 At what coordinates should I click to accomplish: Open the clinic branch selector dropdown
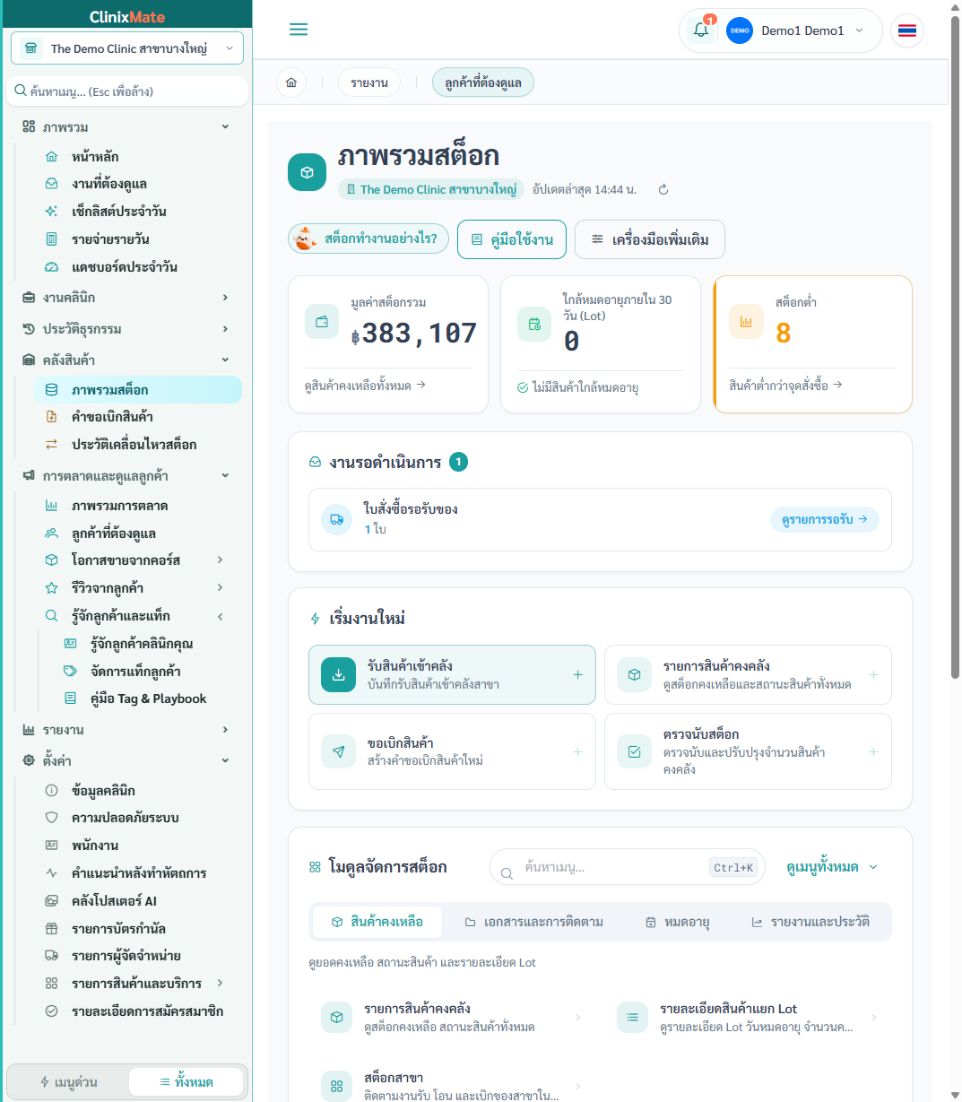click(127, 48)
